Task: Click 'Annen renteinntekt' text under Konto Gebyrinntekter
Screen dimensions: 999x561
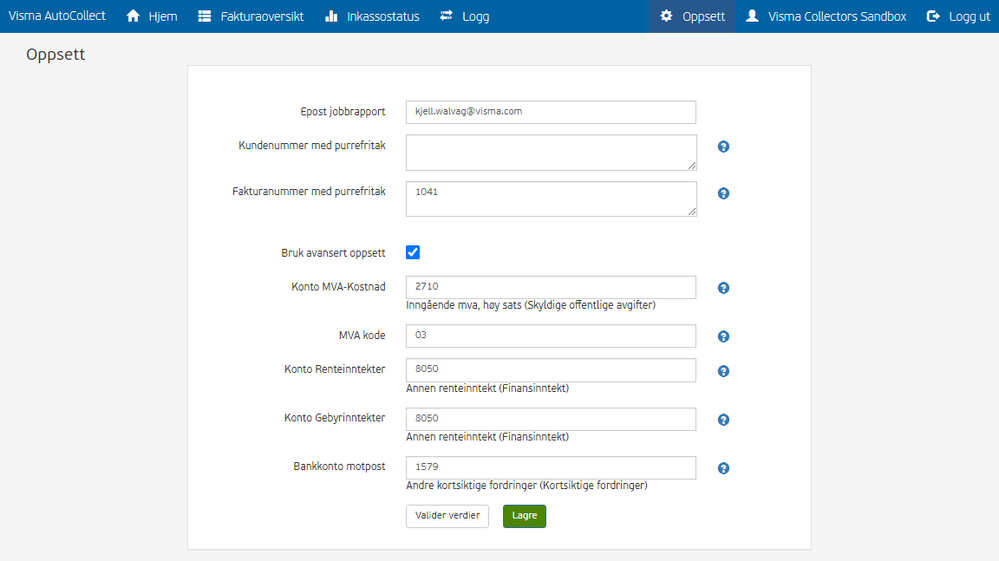Action: click(x=487, y=437)
